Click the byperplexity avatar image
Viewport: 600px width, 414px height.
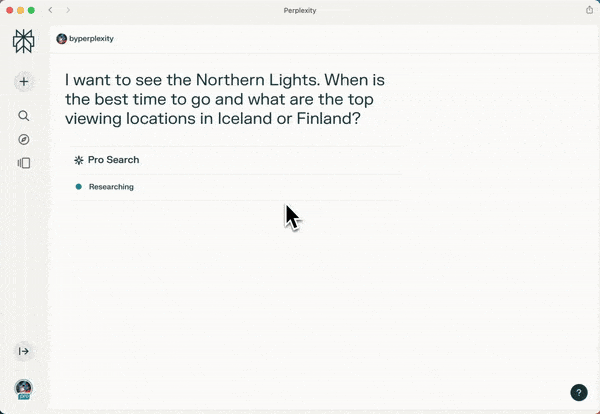click(61, 39)
